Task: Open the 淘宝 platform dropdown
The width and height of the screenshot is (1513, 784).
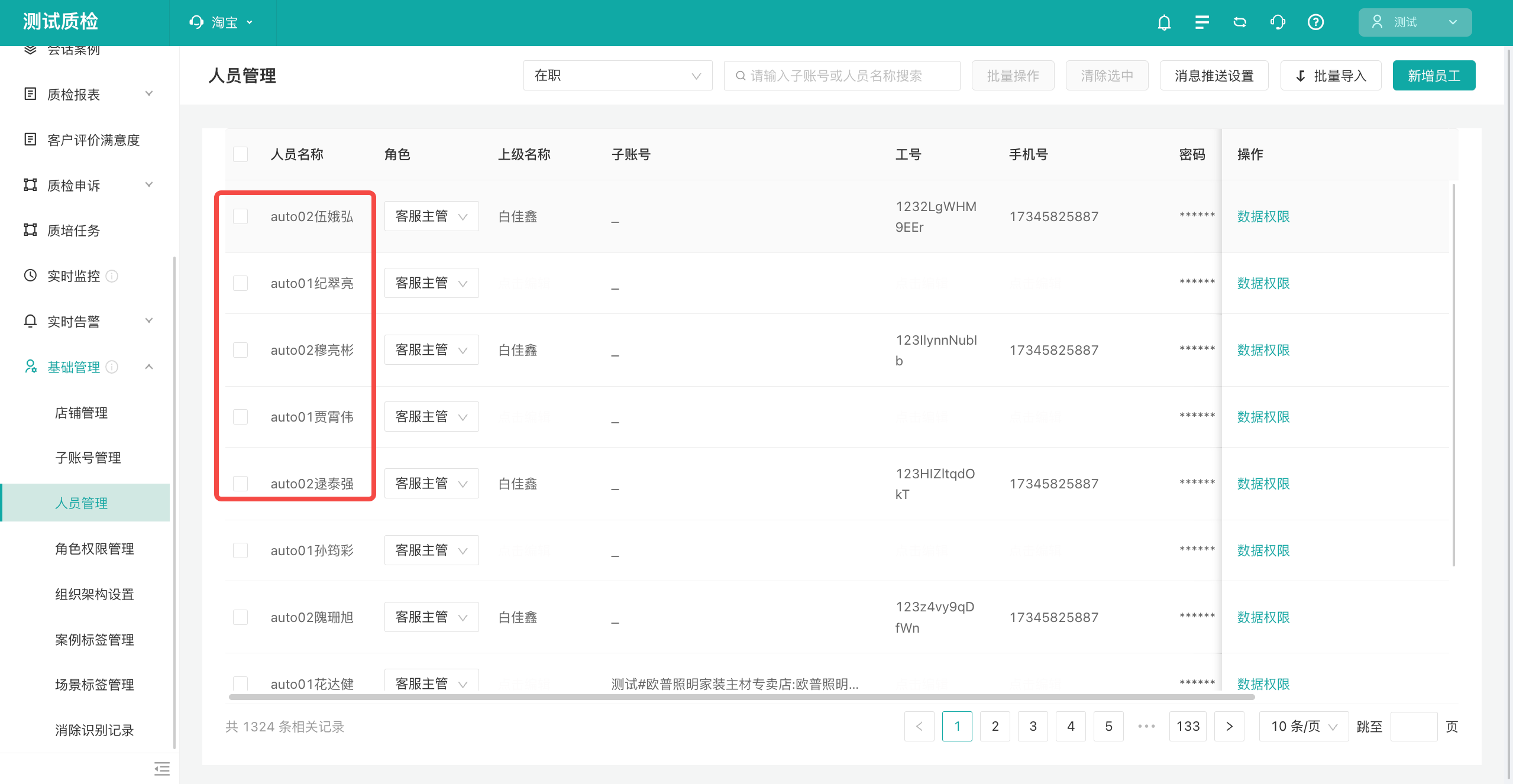Action: coord(223,22)
